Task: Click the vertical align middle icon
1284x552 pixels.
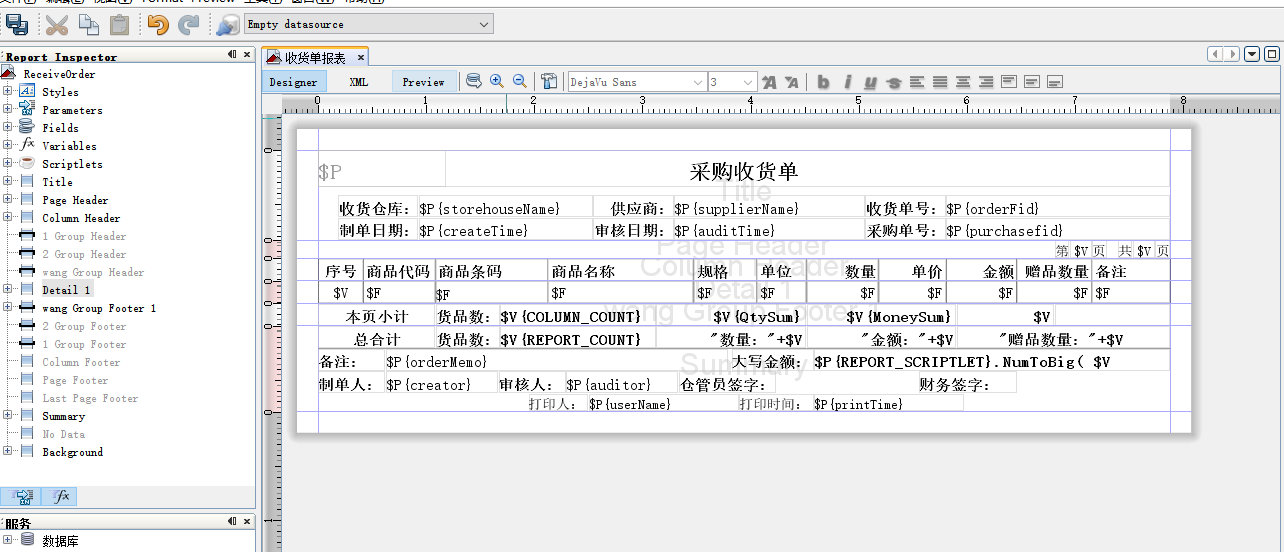Action: [1032, 82]
